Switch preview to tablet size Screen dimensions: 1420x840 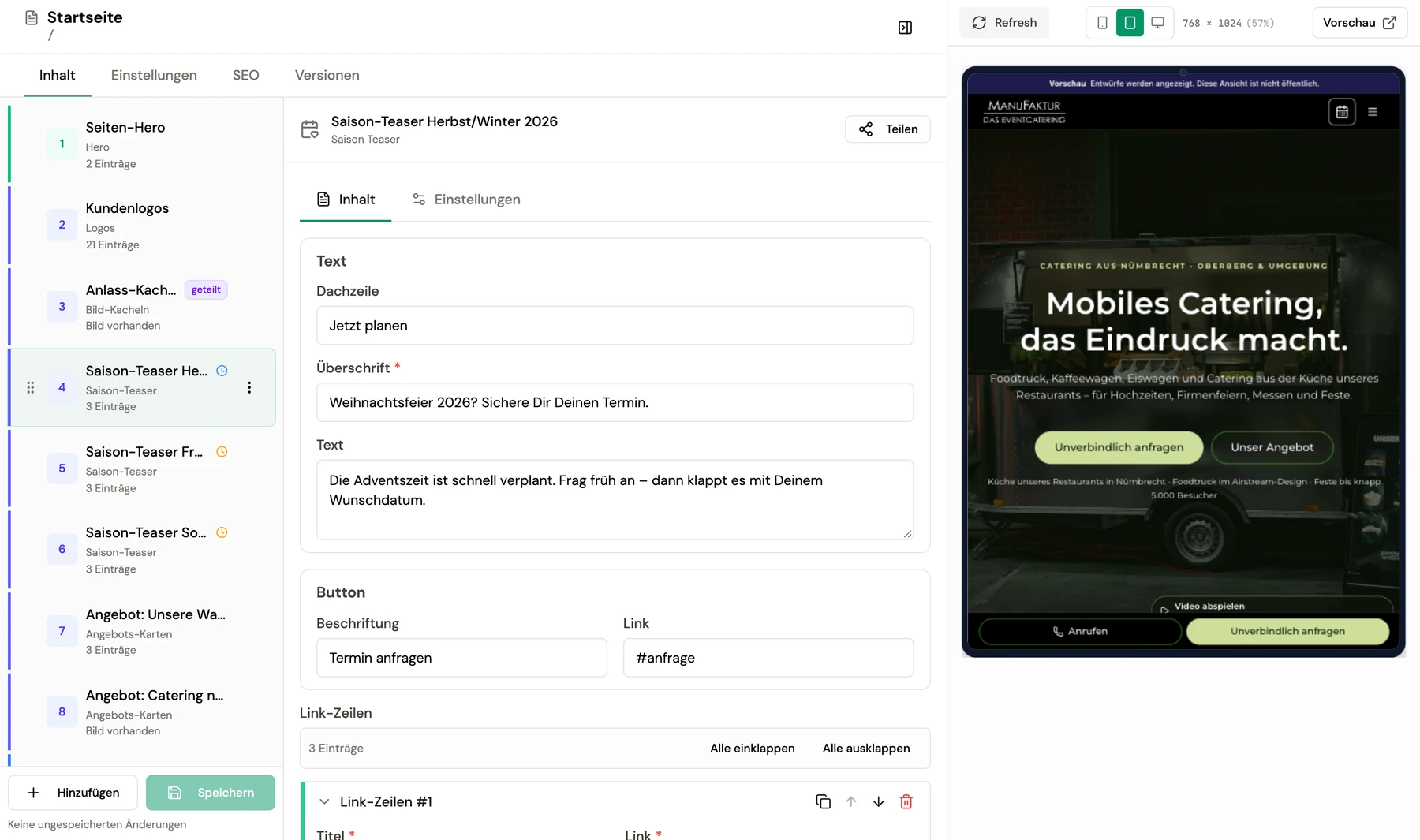1130,23
